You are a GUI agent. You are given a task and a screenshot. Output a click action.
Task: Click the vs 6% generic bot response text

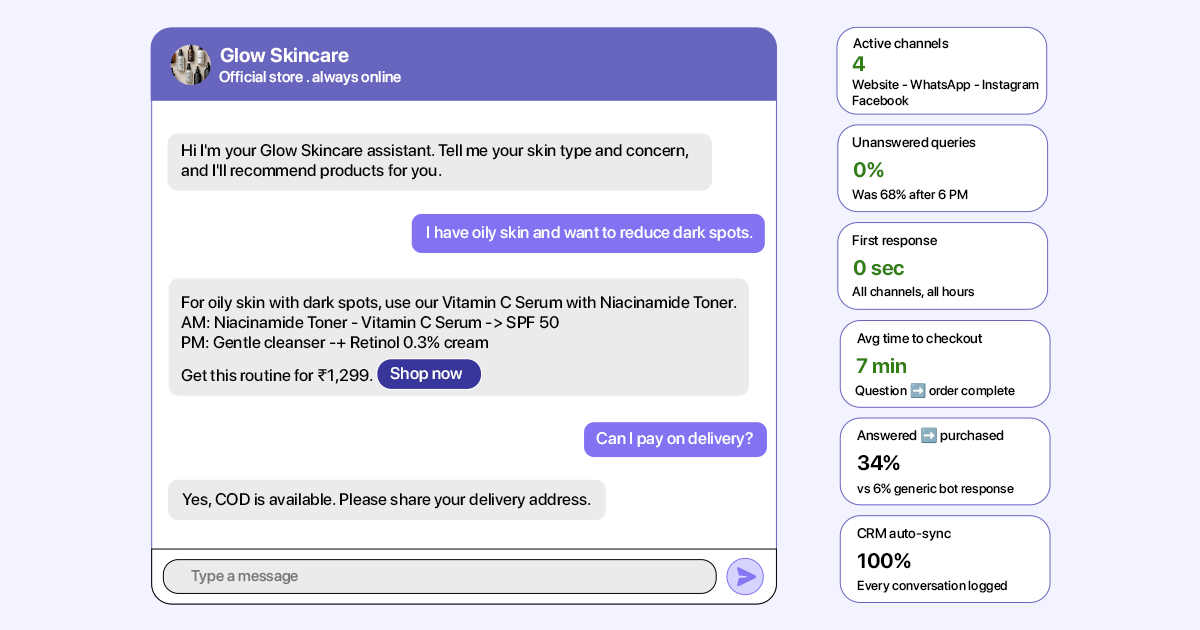pyautogui.click(x=935, y=489)
